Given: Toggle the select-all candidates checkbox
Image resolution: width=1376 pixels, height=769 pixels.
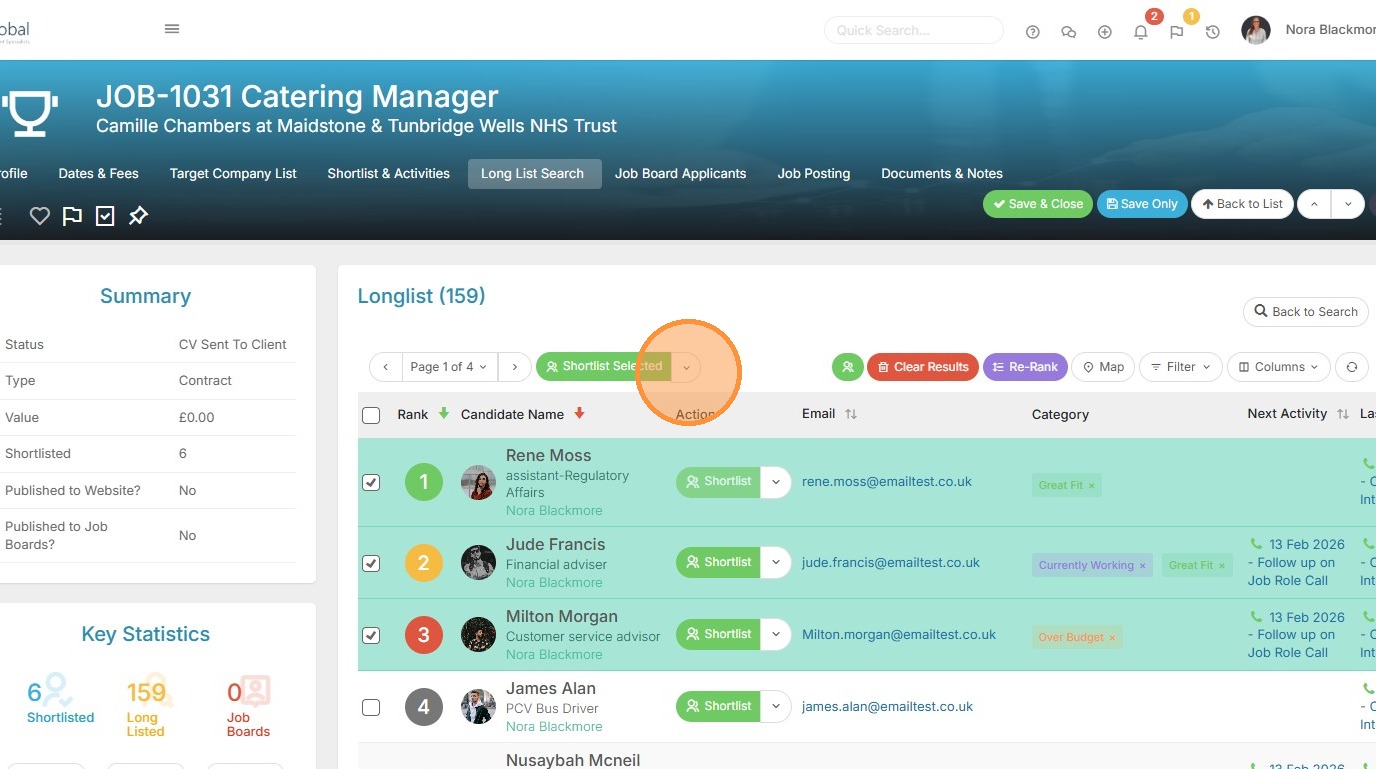Looking at the screenshot, I should point(371,415).
